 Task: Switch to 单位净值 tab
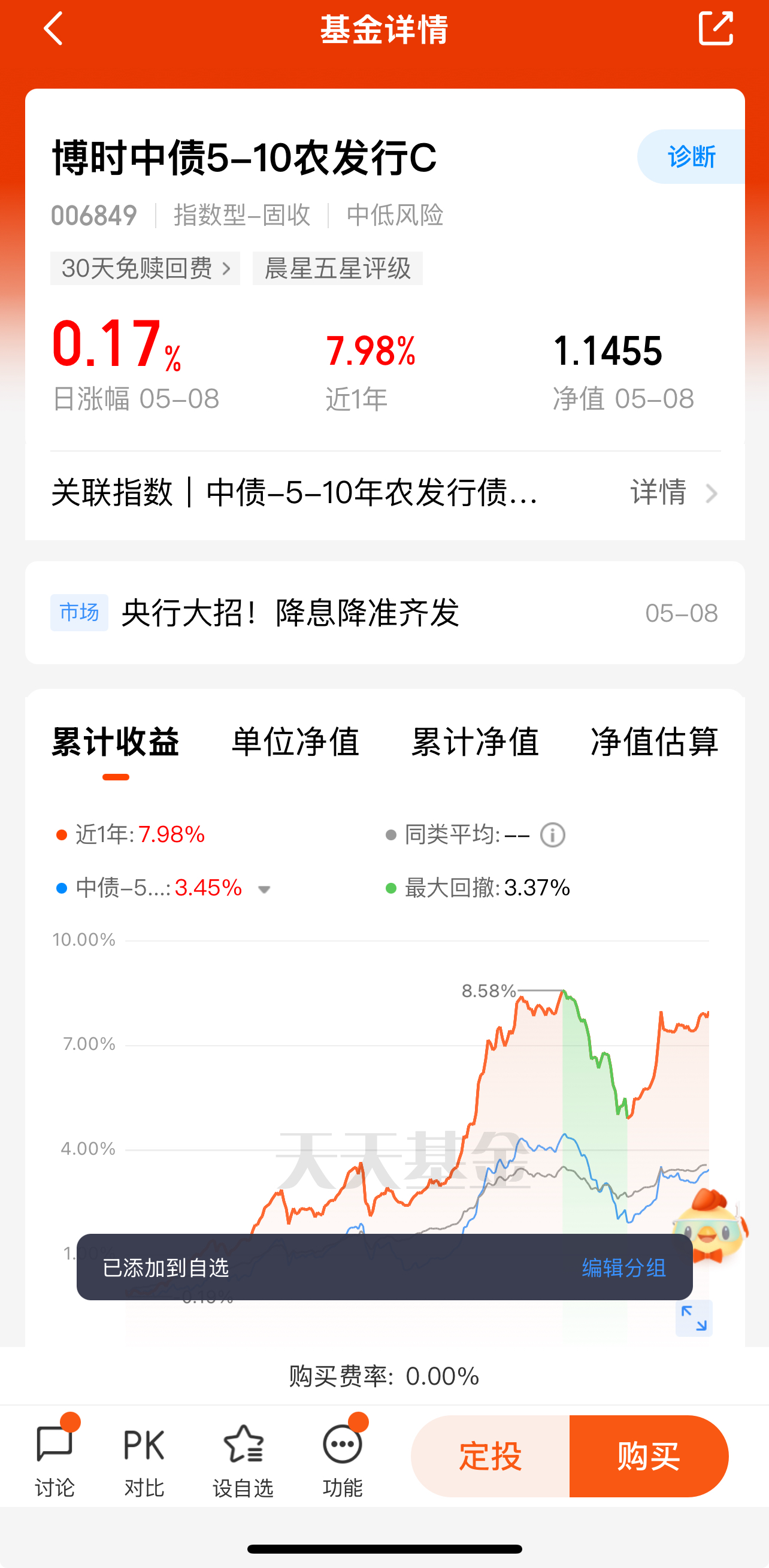click(295, 741)
